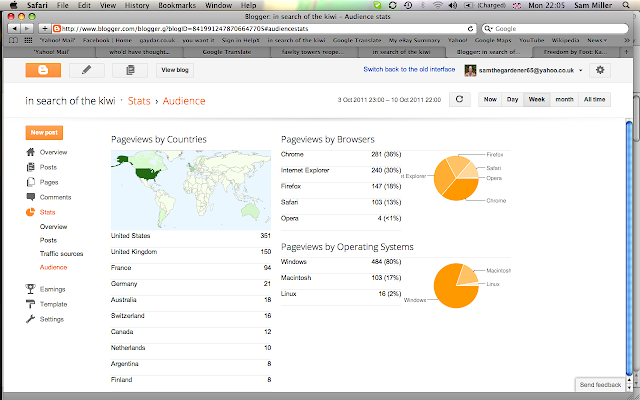Click Switch back to the old interface
Viewport: 640px width, 400px height.
coord(409,69)
